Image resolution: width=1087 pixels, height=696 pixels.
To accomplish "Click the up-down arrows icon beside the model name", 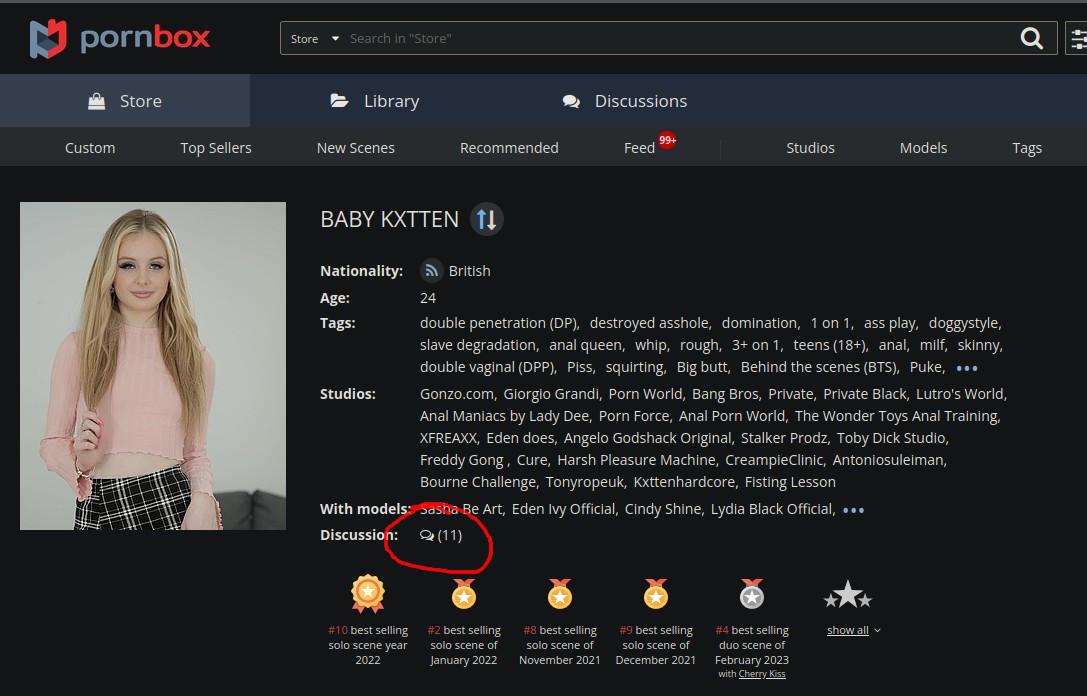I will click(486, 219).
